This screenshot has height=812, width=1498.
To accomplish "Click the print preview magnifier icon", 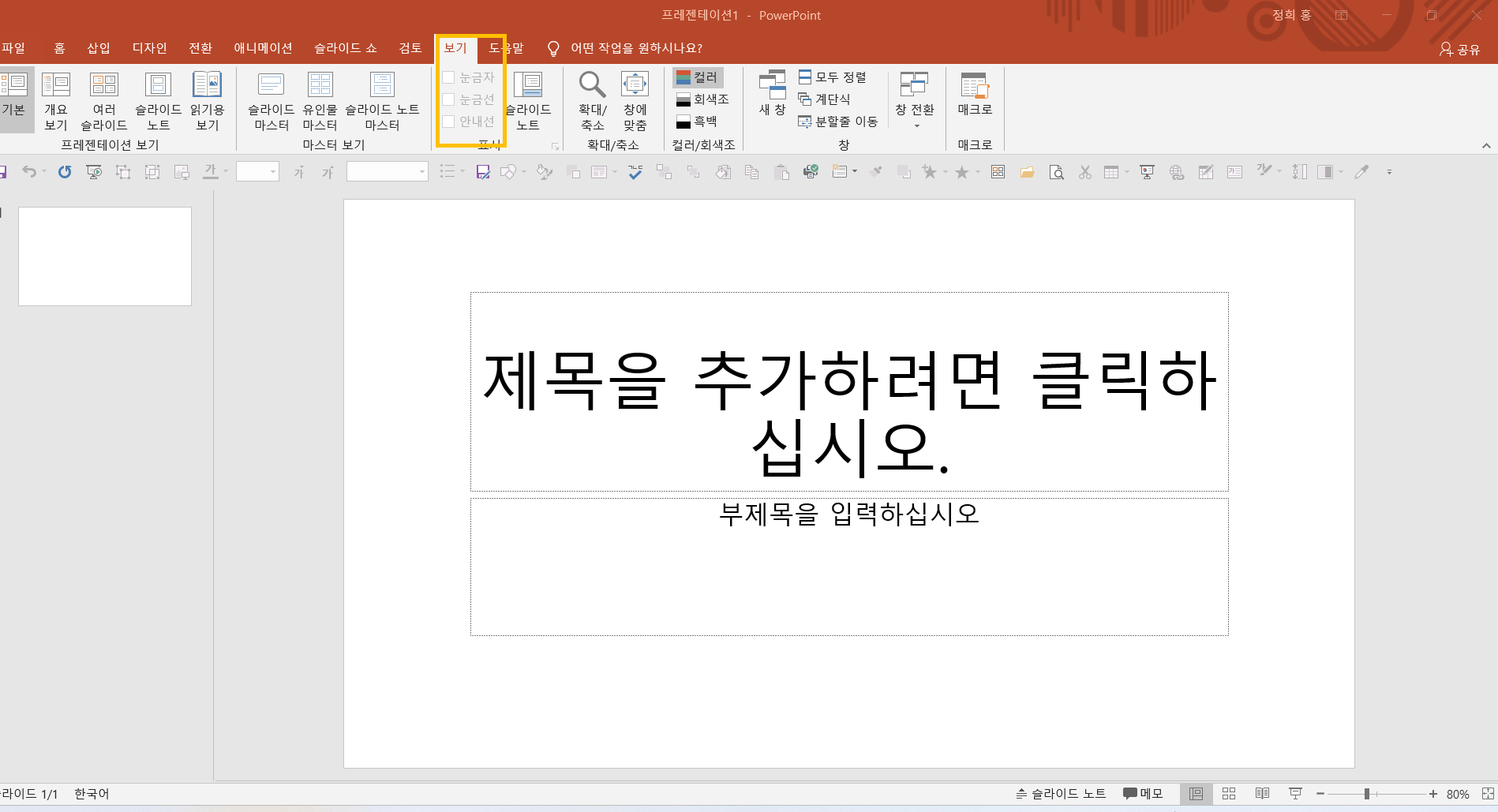I will 1056,172.
